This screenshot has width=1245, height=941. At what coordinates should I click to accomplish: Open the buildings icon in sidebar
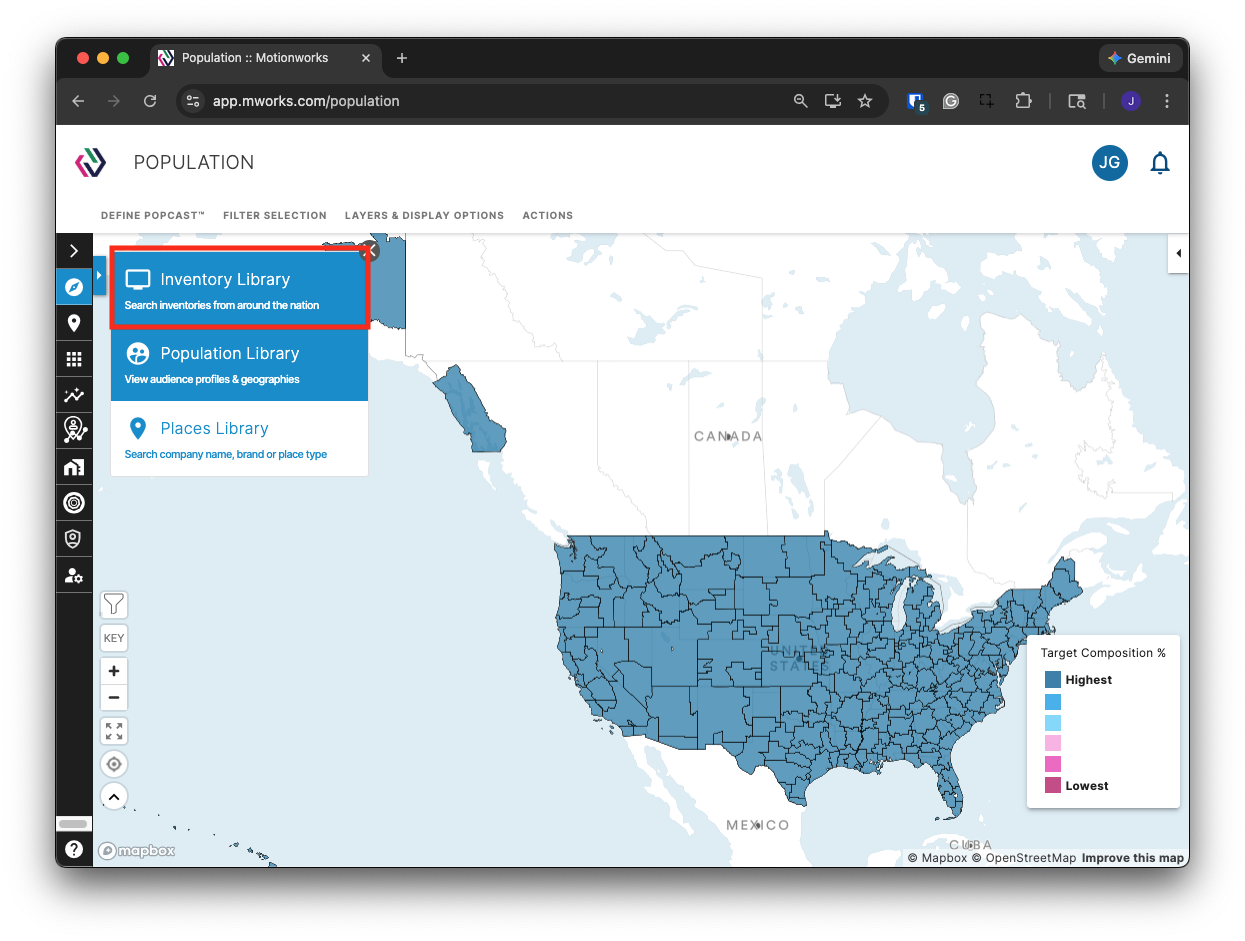pyautogui.click(x=74, y=467)
